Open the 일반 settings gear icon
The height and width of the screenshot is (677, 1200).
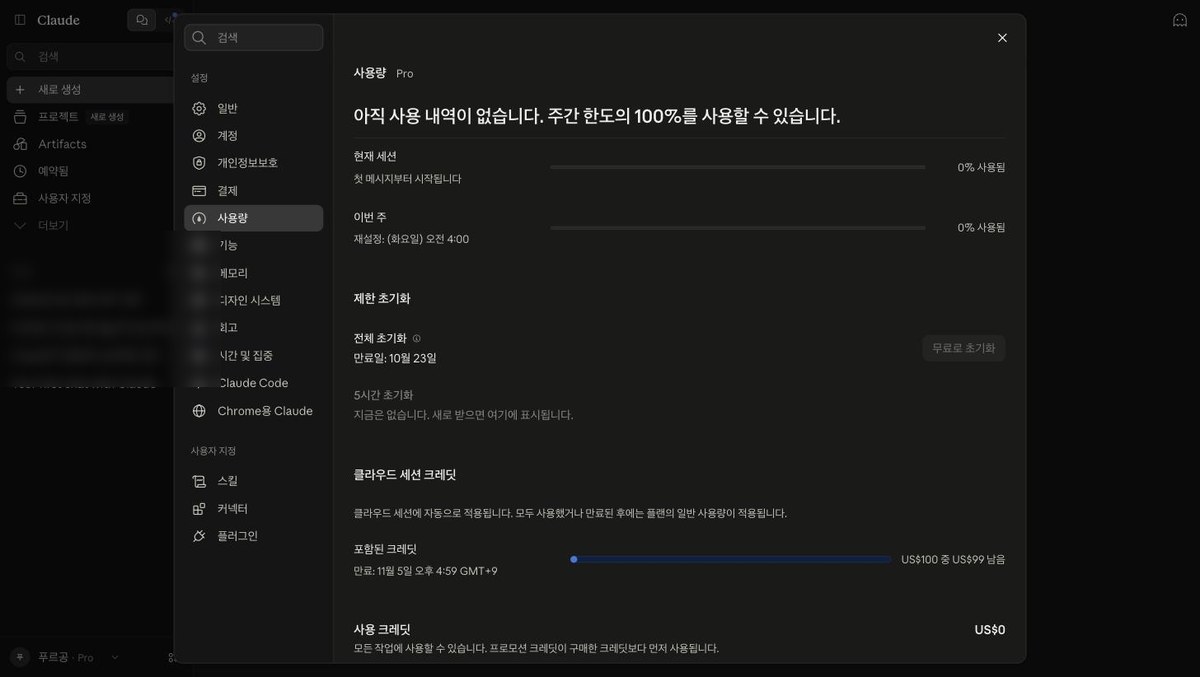click(199, 108)
